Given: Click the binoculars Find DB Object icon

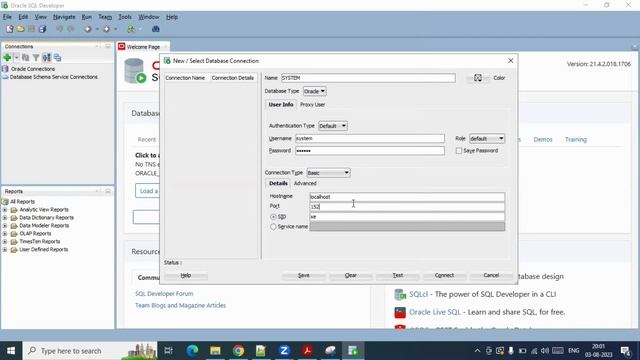Looking at the screenshot, I should pos(156,29).
